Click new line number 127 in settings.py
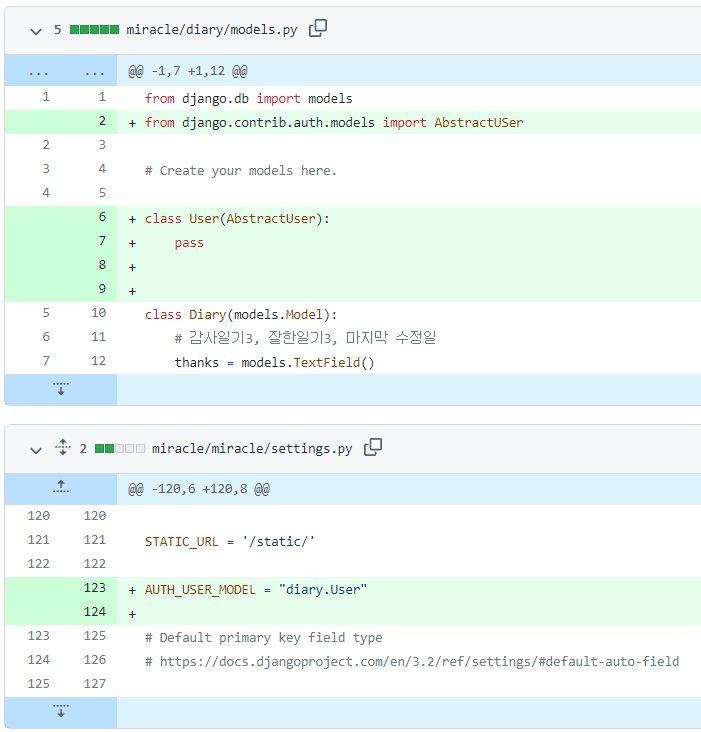 (95, 684)
